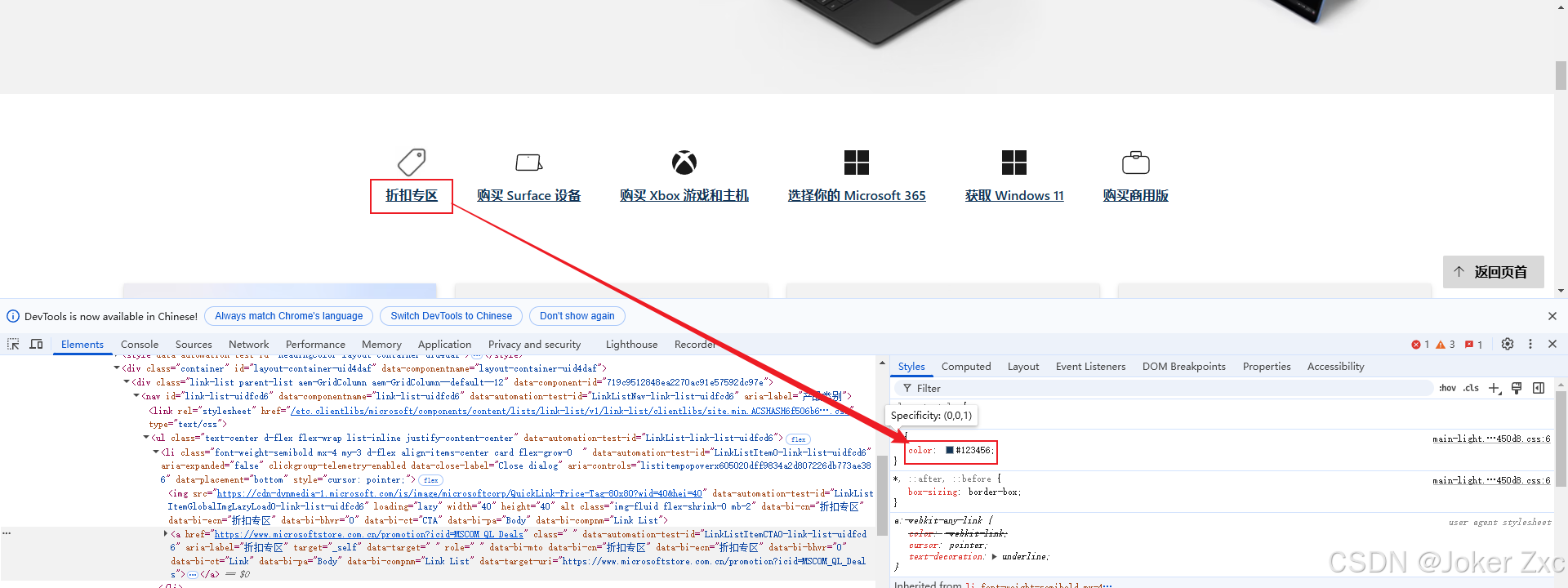1568x588 pixels.
Task: Collapse the nav link-list node
Action: [136, 396]
